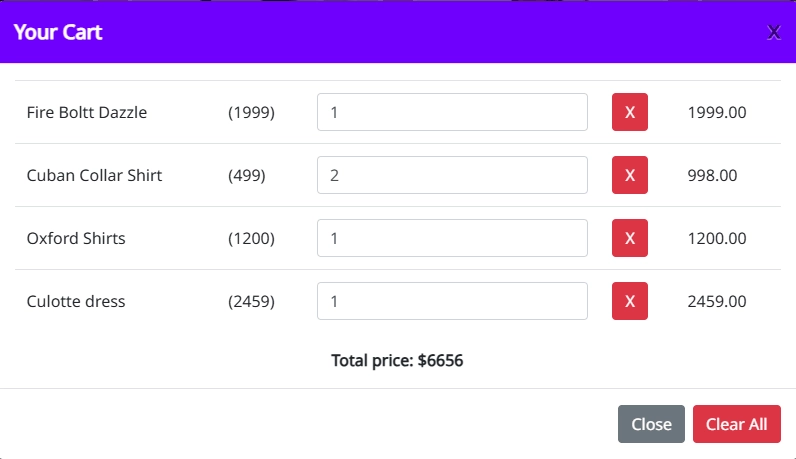Click the Total price text
The height and width of the screenshot is (459, 796).
(x=397, y=360)
